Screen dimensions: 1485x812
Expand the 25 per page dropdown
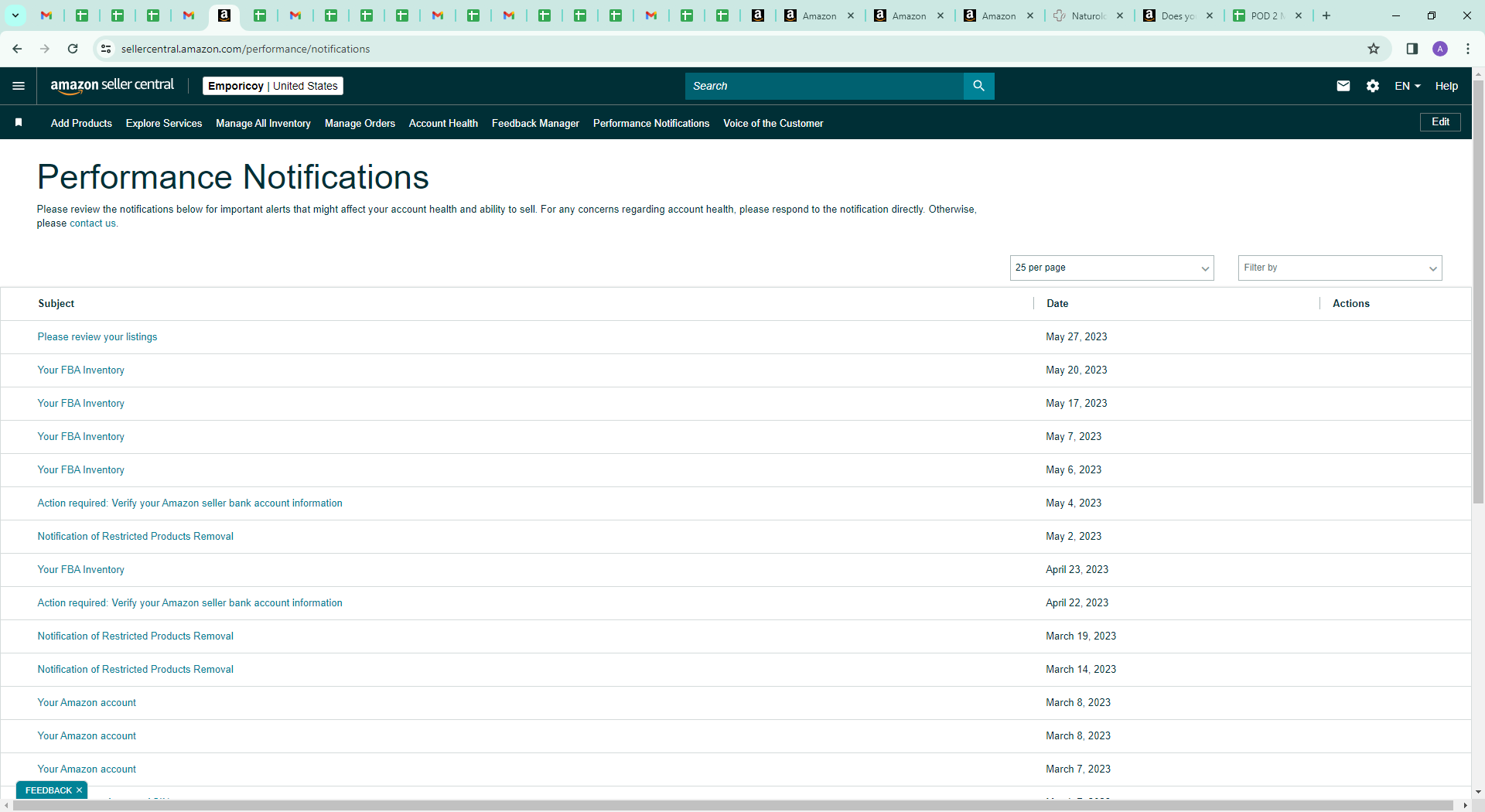(1111, 268)
